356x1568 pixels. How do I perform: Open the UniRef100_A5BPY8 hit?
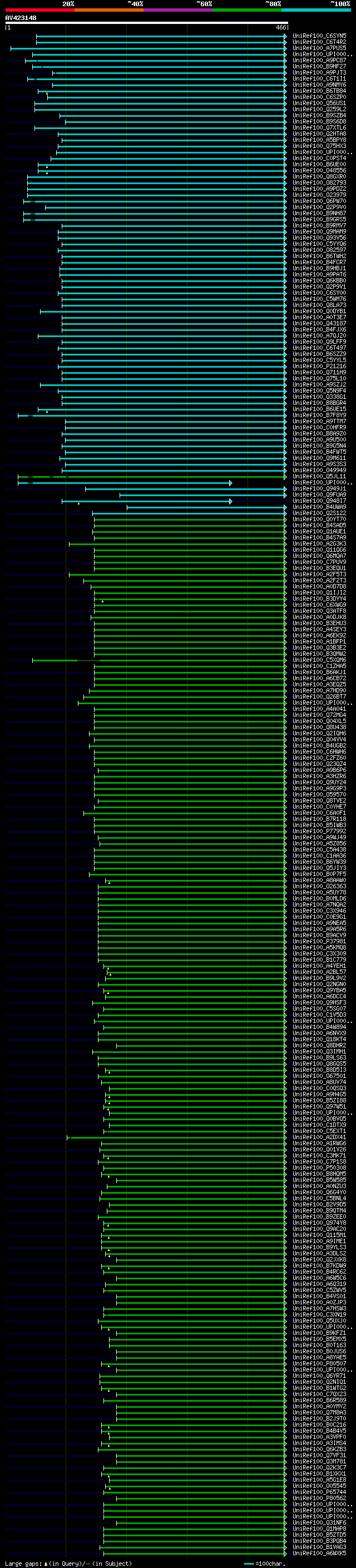[319, 140]
